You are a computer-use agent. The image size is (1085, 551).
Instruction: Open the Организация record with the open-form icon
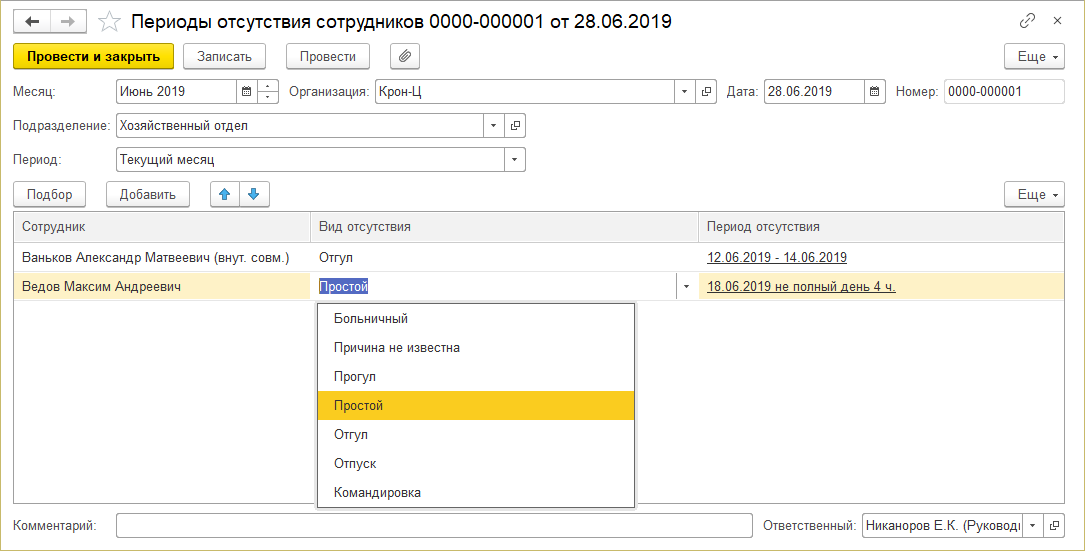pyautogui.click(x=707, y=92)
